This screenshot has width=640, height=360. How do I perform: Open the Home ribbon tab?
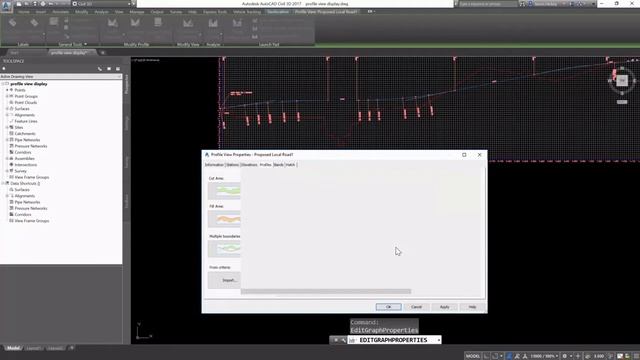24,12
